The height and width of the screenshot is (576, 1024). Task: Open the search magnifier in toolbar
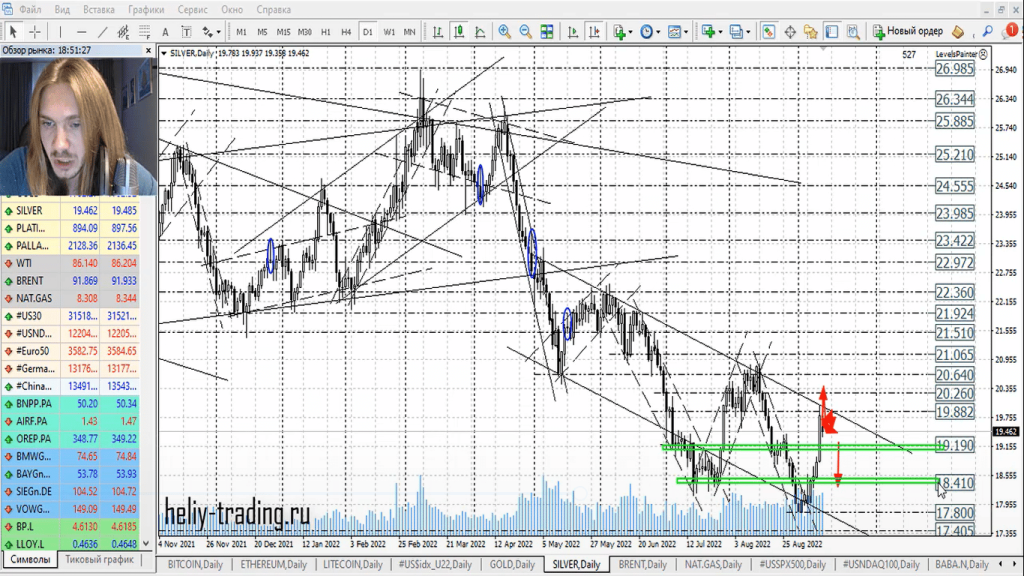point(987,31)
